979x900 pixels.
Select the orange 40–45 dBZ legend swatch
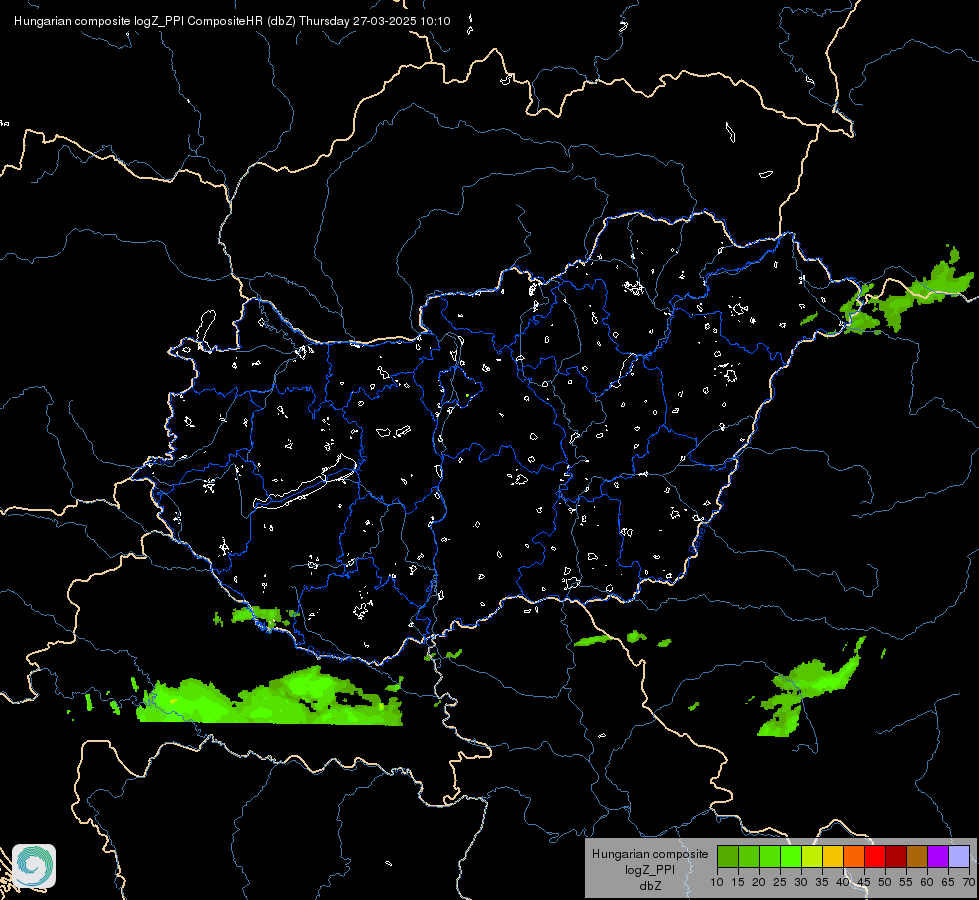coord(854,856)
